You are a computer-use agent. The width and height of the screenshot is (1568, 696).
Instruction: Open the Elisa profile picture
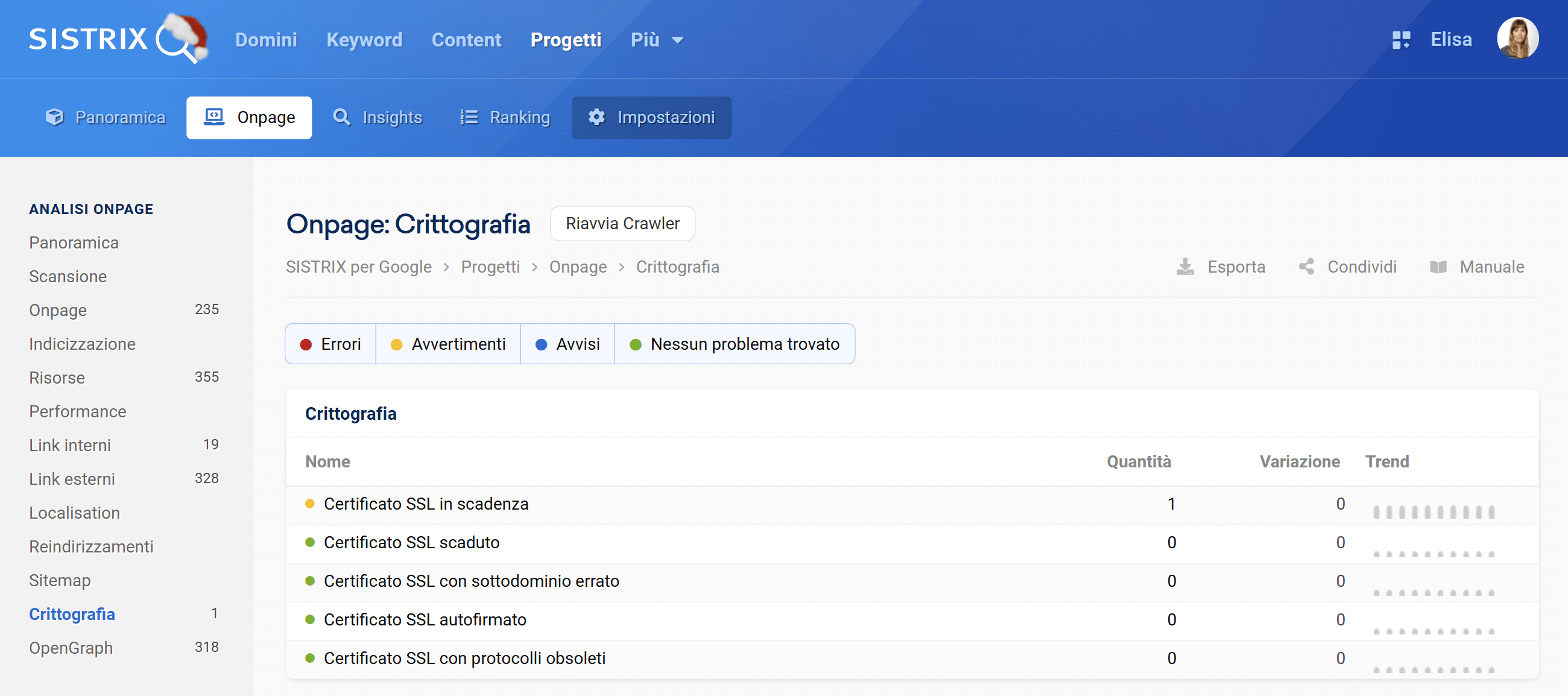[1518, 38]
